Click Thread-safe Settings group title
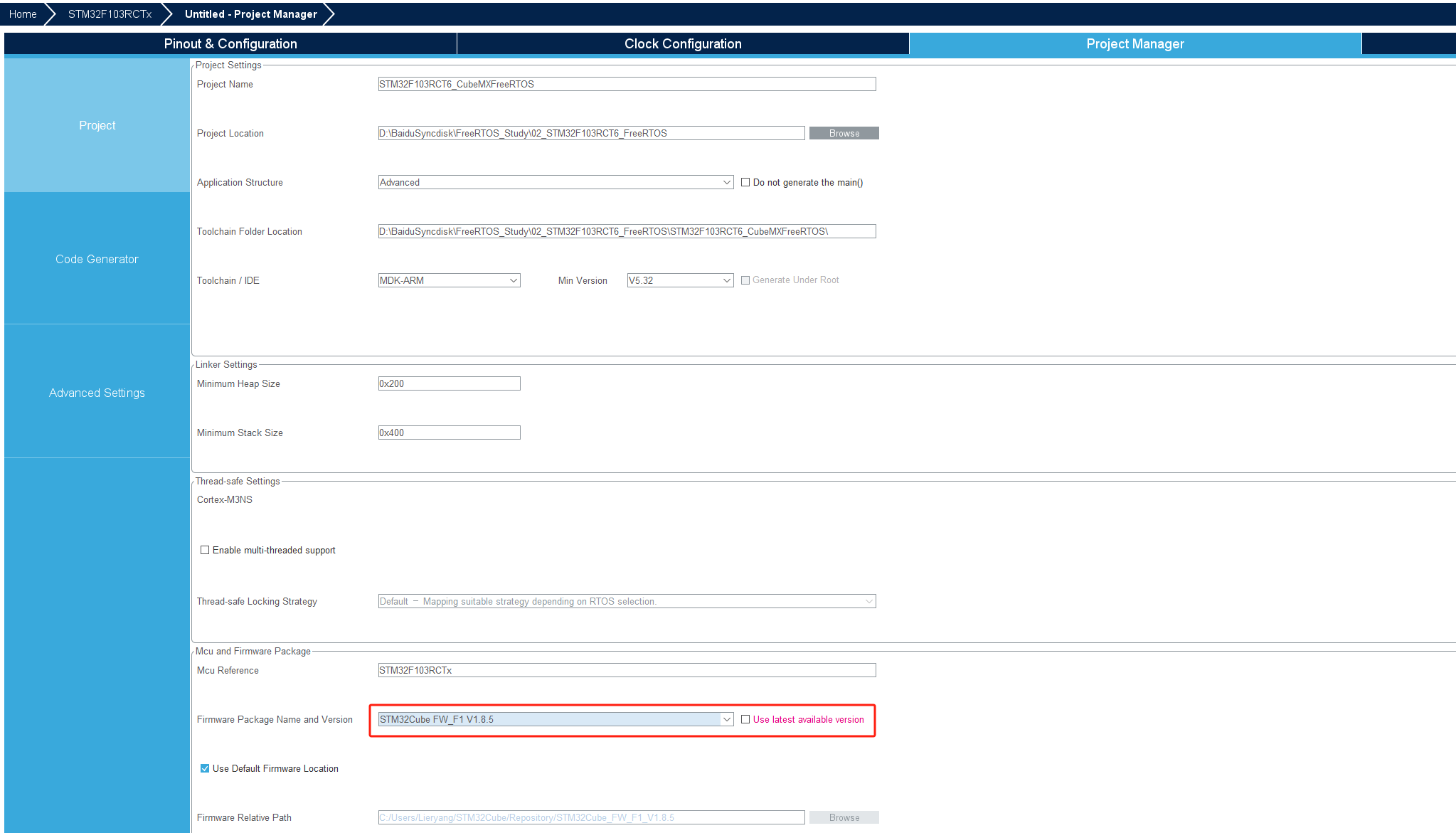The image size is (1456, 833). (x=238, y=481)
